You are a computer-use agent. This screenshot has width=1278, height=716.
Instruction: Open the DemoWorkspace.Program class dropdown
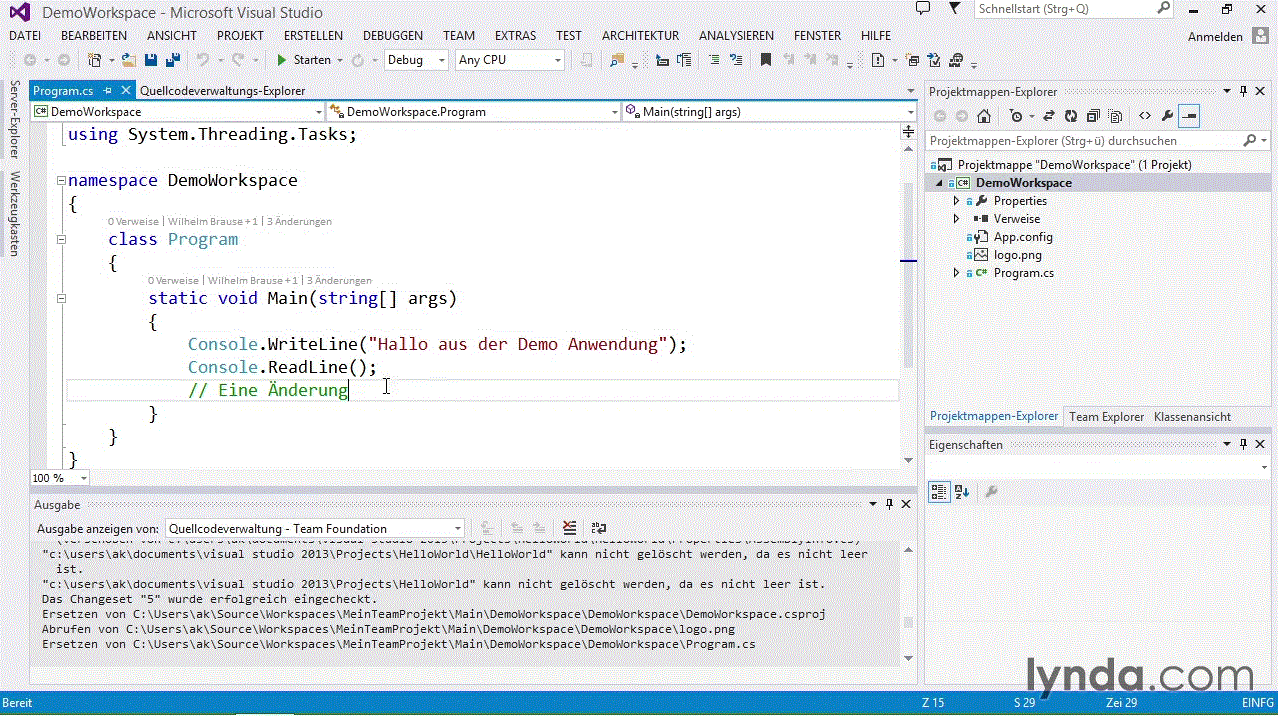pyautogui.click(x=474, y=112)
